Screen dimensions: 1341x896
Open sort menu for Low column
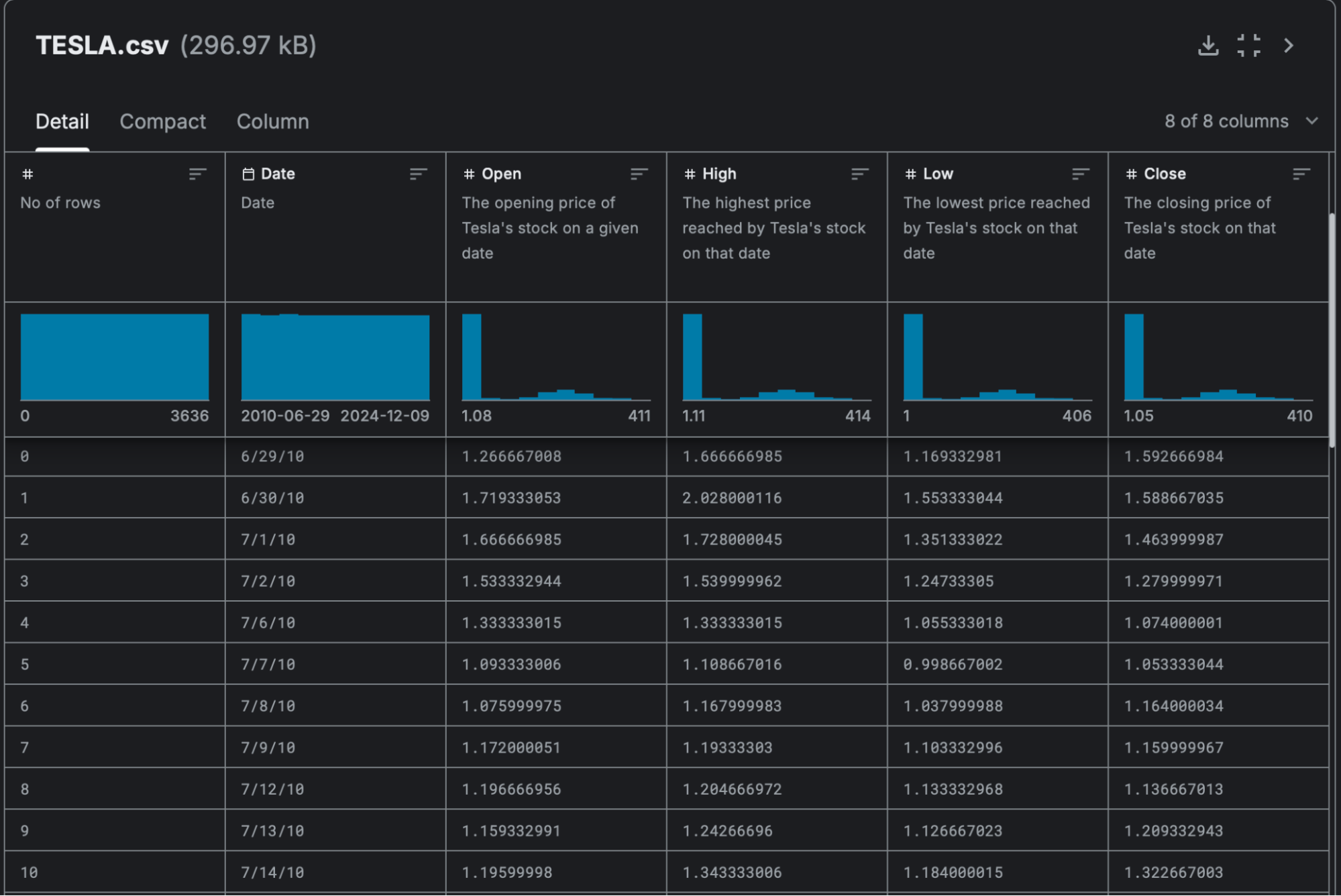coord(1080,174)
